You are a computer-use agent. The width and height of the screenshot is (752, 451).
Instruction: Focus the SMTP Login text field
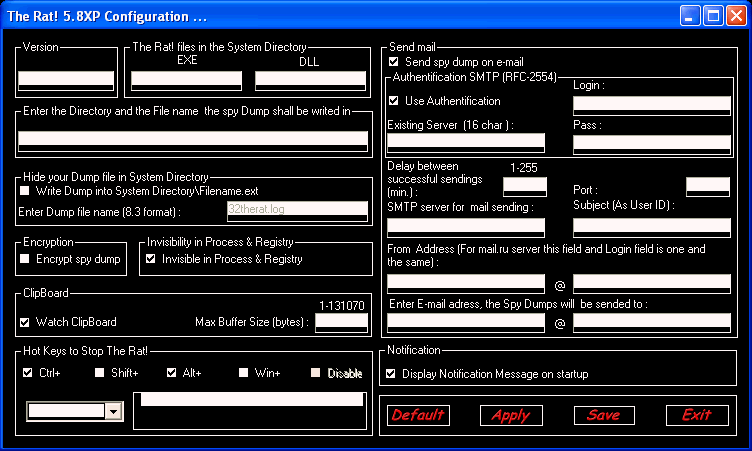point(652,102)
